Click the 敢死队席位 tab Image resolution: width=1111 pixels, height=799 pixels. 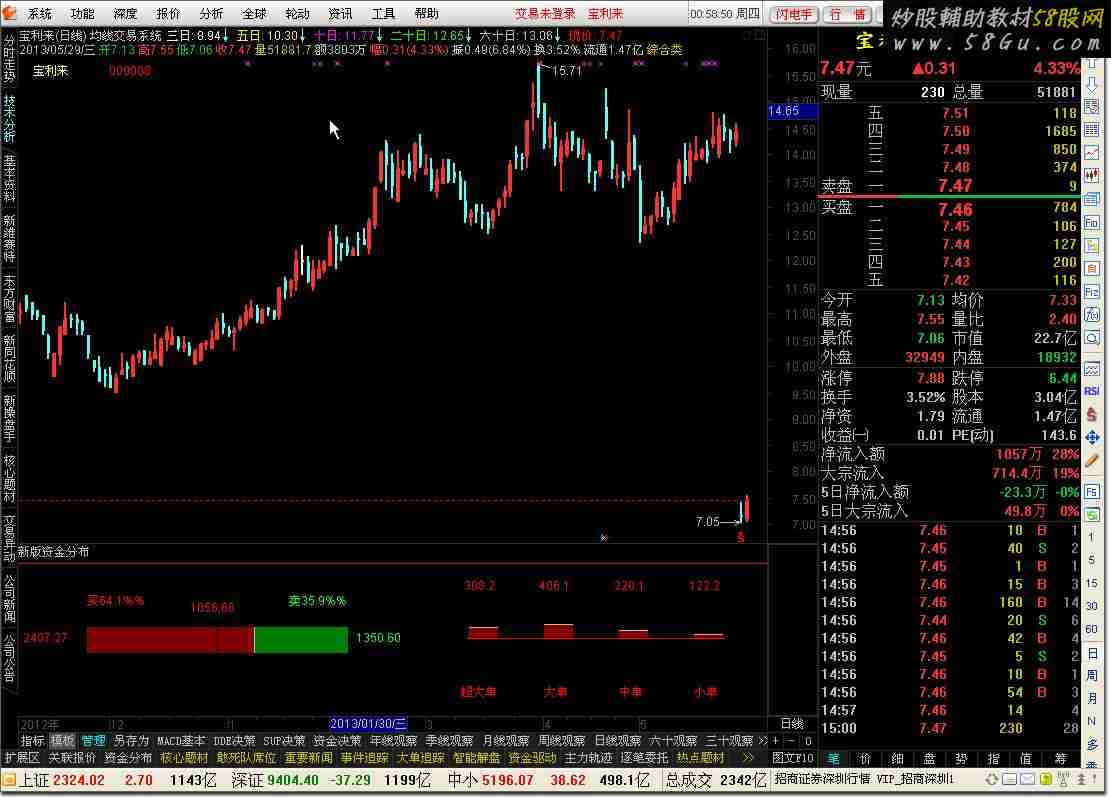[x=247, y=758]
